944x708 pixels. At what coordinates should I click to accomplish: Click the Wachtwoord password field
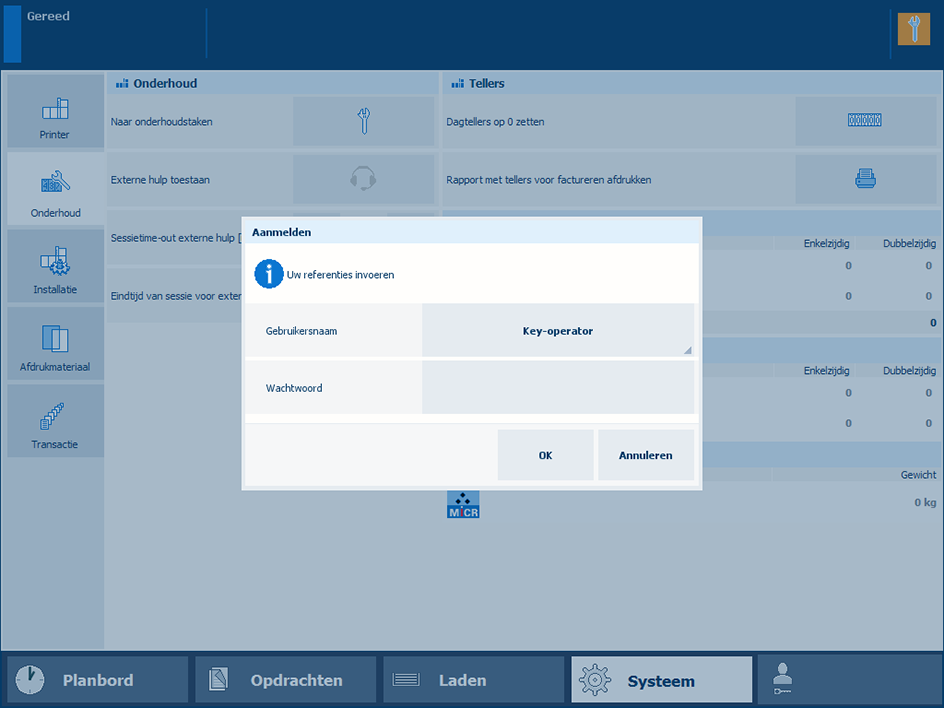557,388
